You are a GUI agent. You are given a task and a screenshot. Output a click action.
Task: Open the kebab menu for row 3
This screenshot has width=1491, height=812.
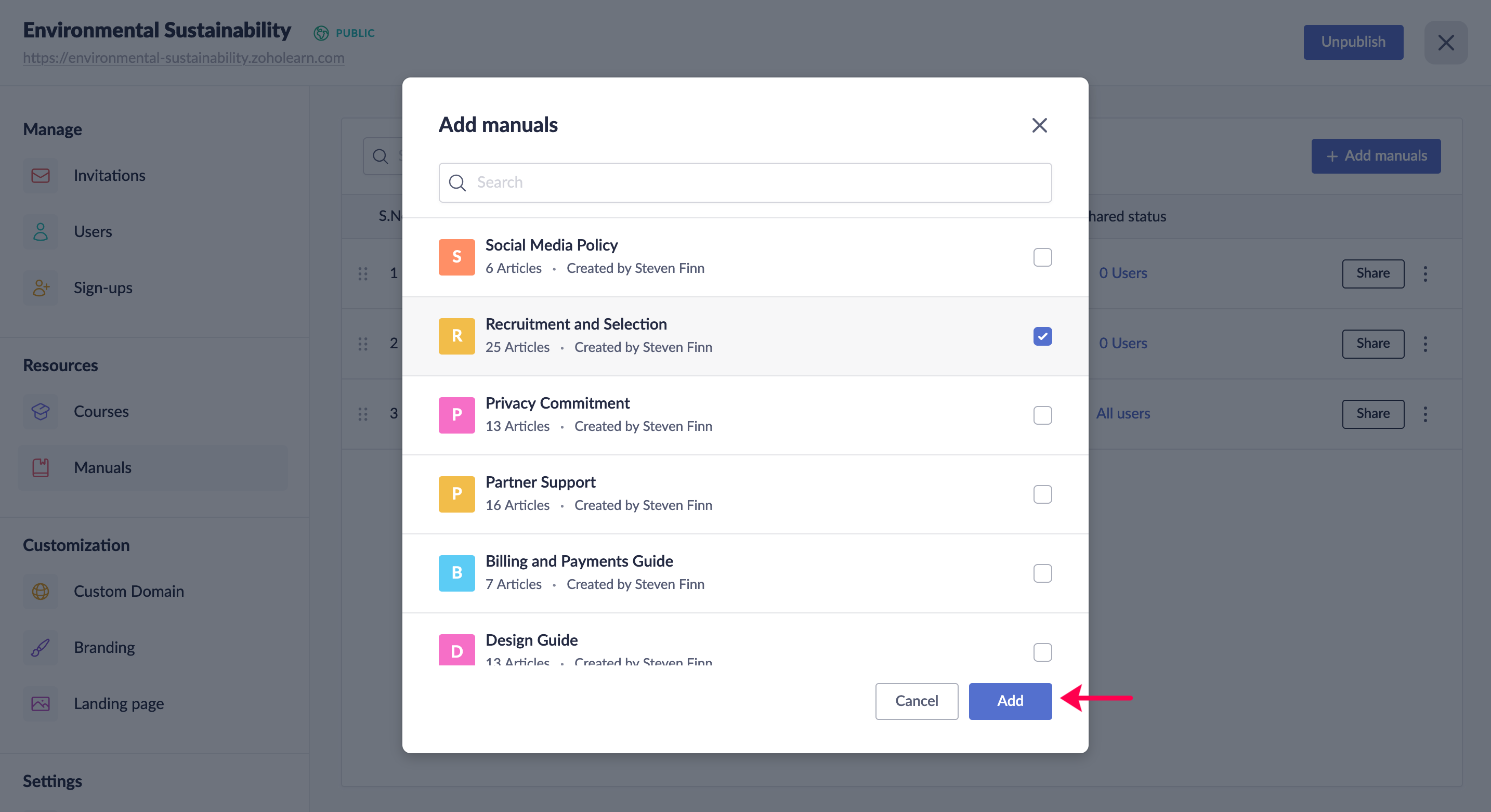1425,414
